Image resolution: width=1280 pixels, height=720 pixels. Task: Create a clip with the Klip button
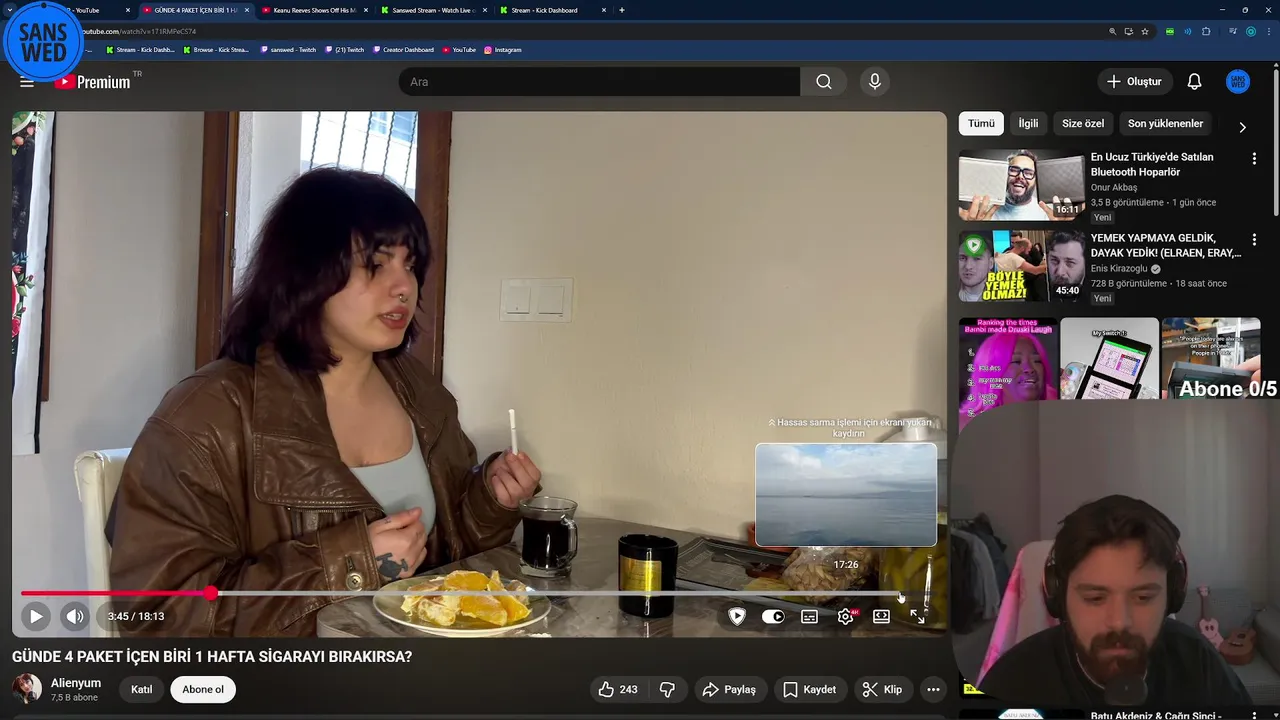pyautogui.click(x=882, y=689)
